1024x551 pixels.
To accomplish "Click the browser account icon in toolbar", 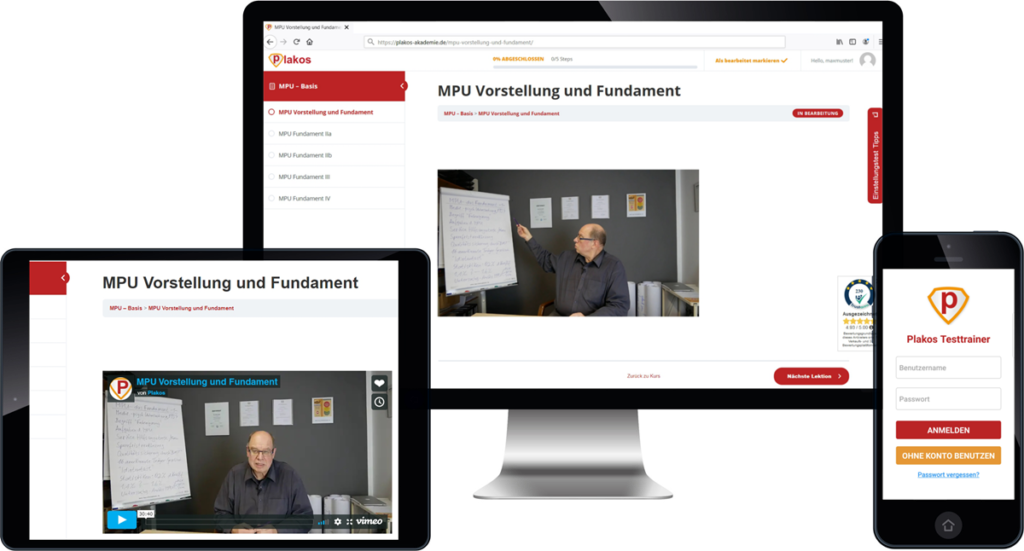I will point(866,42).
